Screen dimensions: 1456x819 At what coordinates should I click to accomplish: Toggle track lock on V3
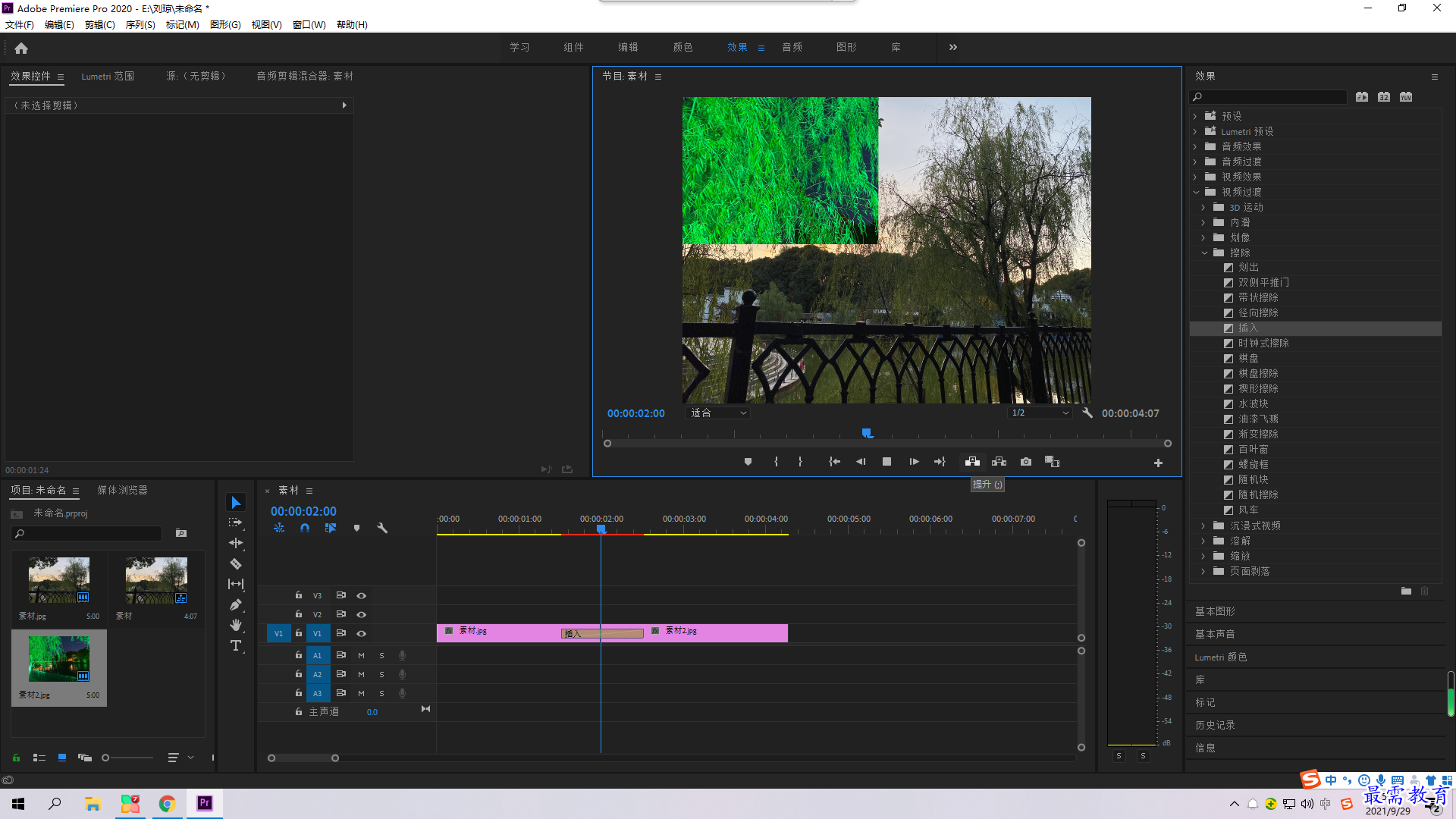click(299, 595)
